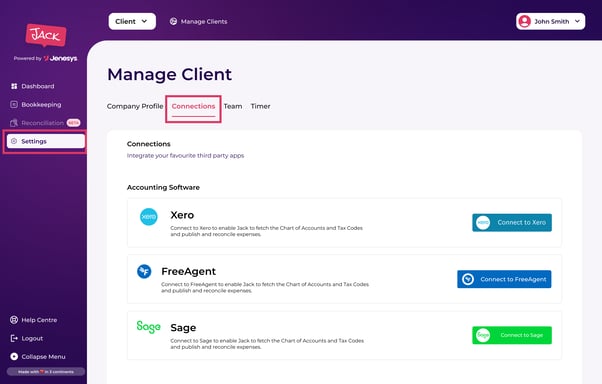Image resolution: width=602 pixels, height=384 pixels.
Task: Click Connect to Sage button
Action: pos(512,335)
